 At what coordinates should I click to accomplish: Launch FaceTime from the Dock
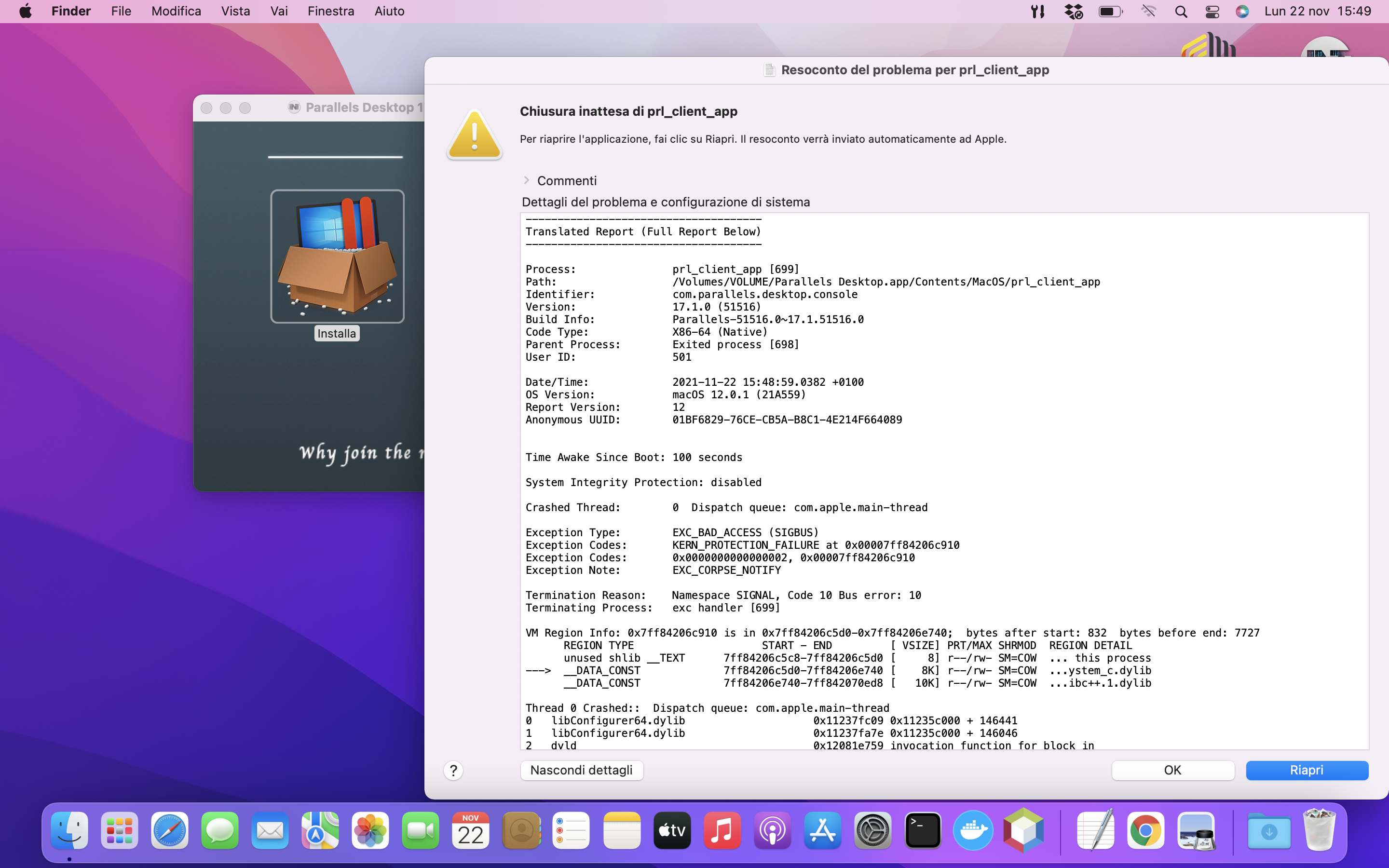(421, 830)
